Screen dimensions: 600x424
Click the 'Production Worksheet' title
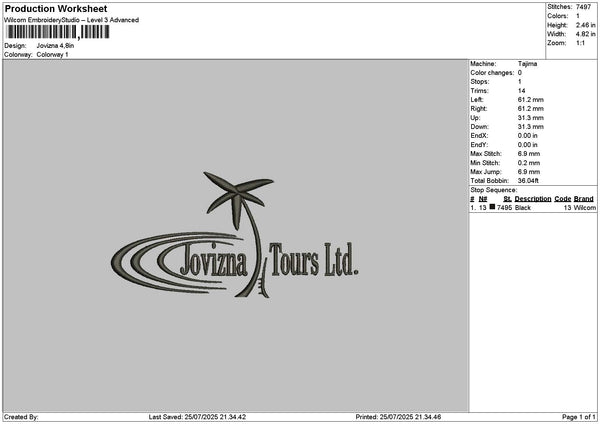(x=56, y=8)
